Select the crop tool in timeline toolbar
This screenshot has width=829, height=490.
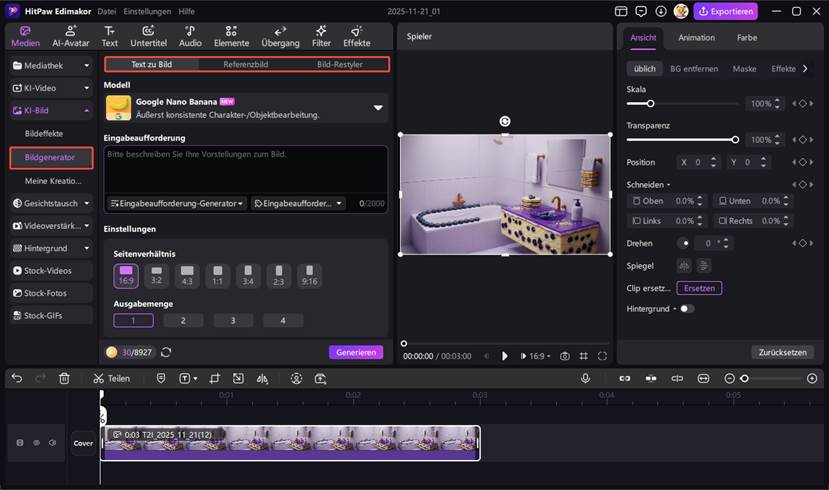214,379
